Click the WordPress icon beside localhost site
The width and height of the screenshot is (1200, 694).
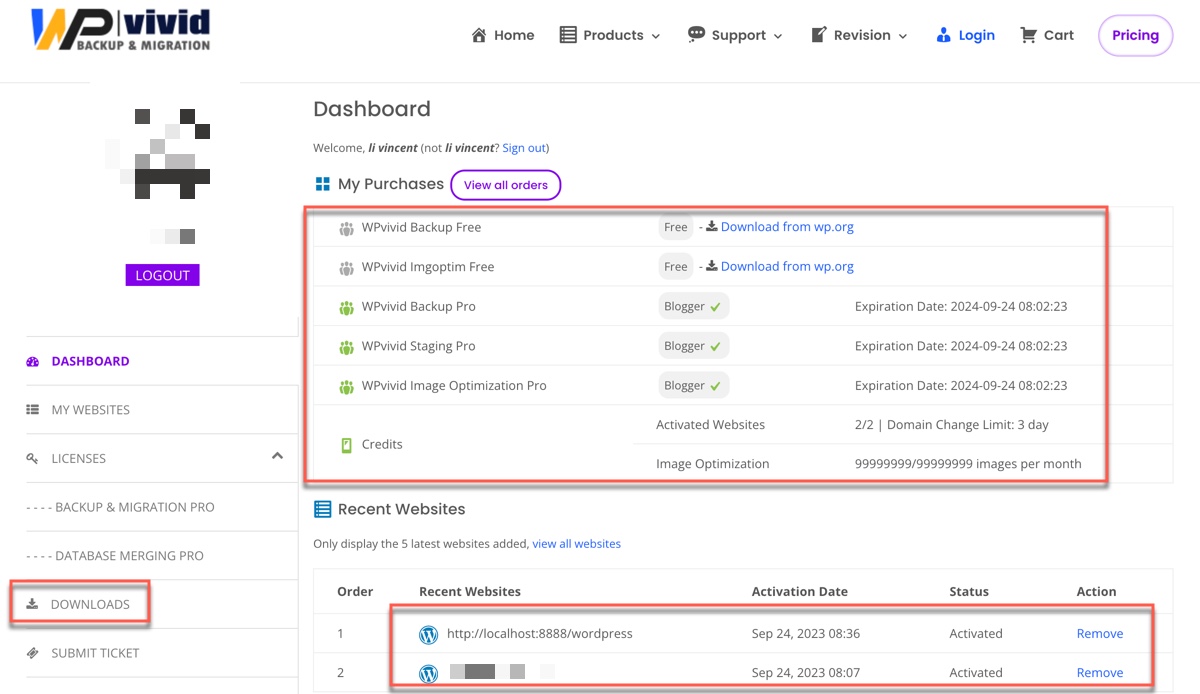428,634
